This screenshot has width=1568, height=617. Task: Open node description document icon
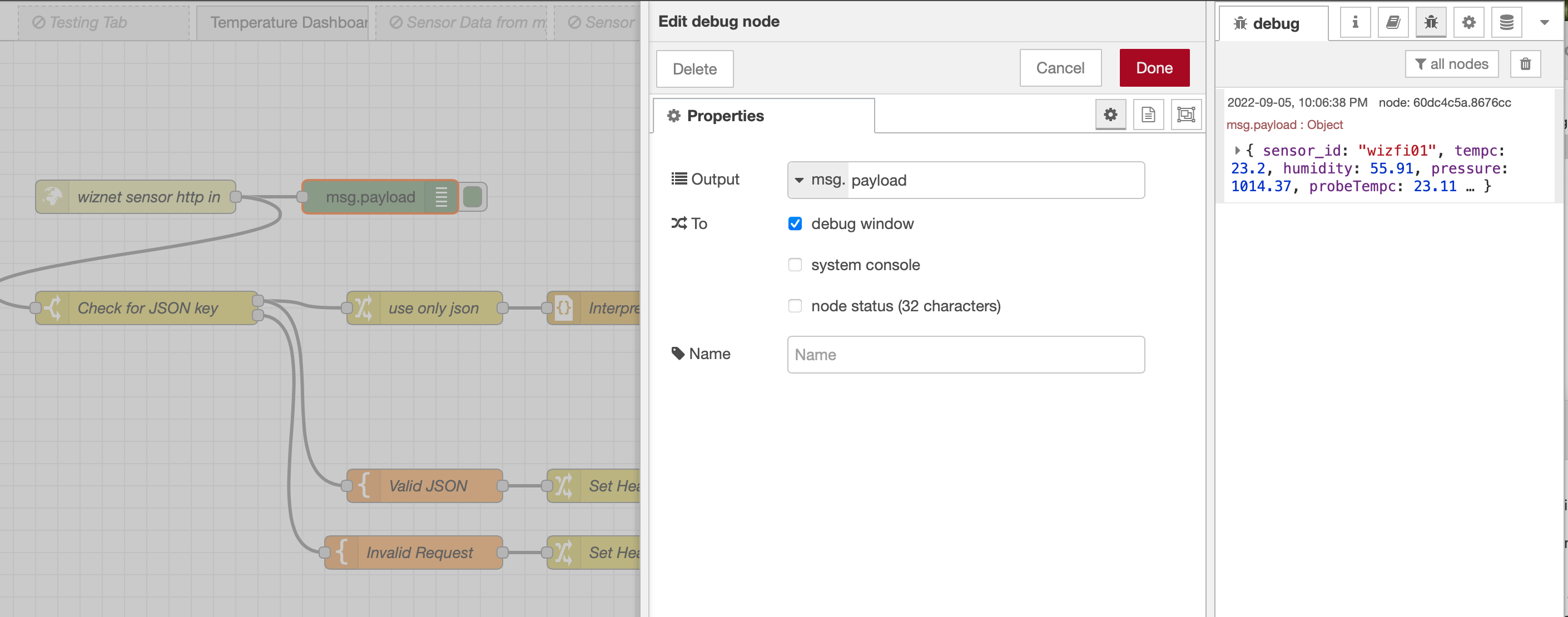[x=1148, y=115]
